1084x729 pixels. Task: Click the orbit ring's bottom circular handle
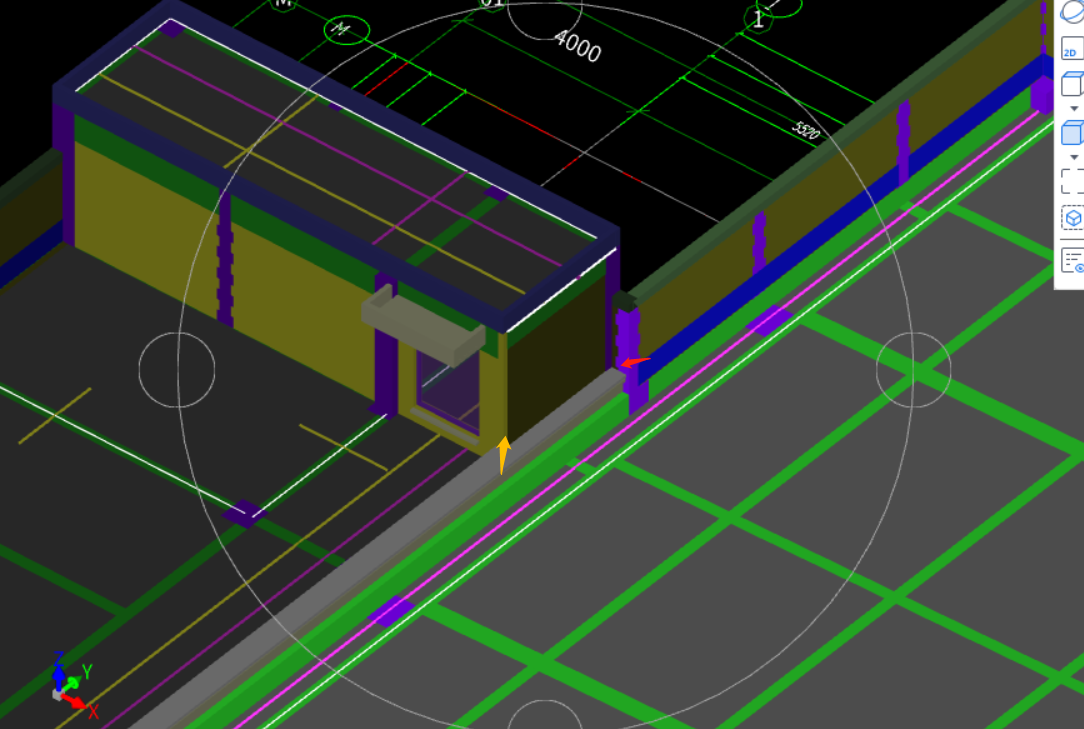click(545, 716)
